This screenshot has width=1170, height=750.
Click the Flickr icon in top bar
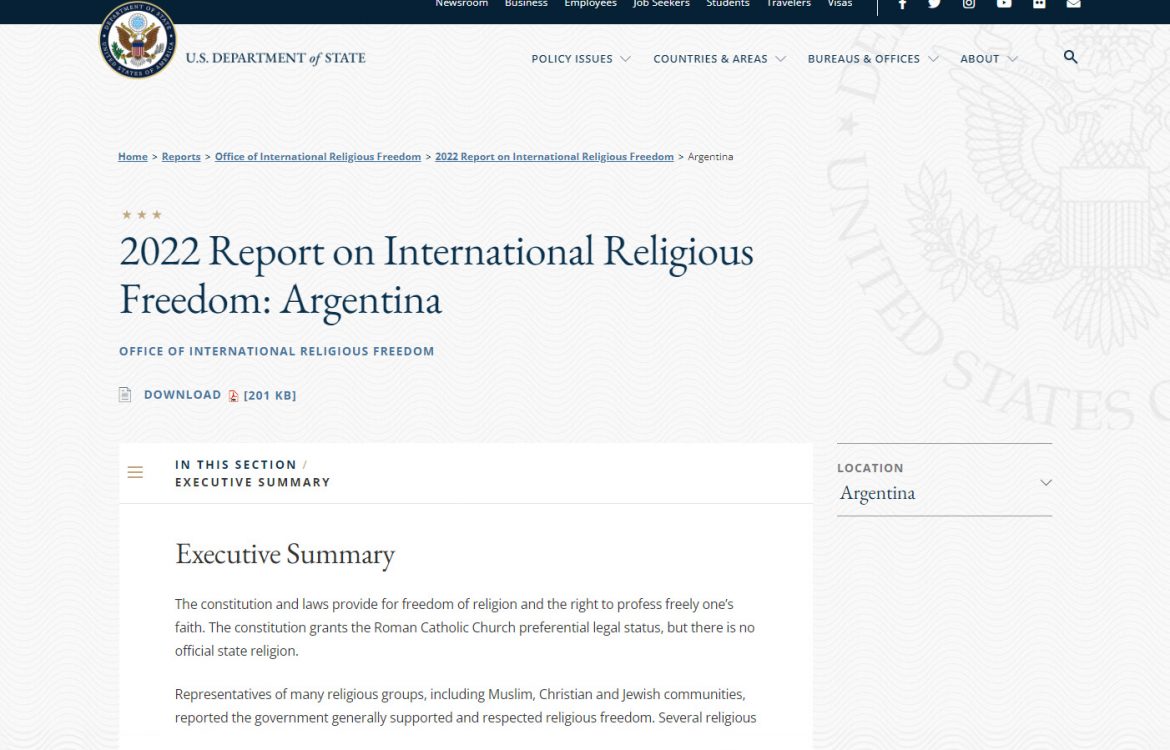point(1039,5)
